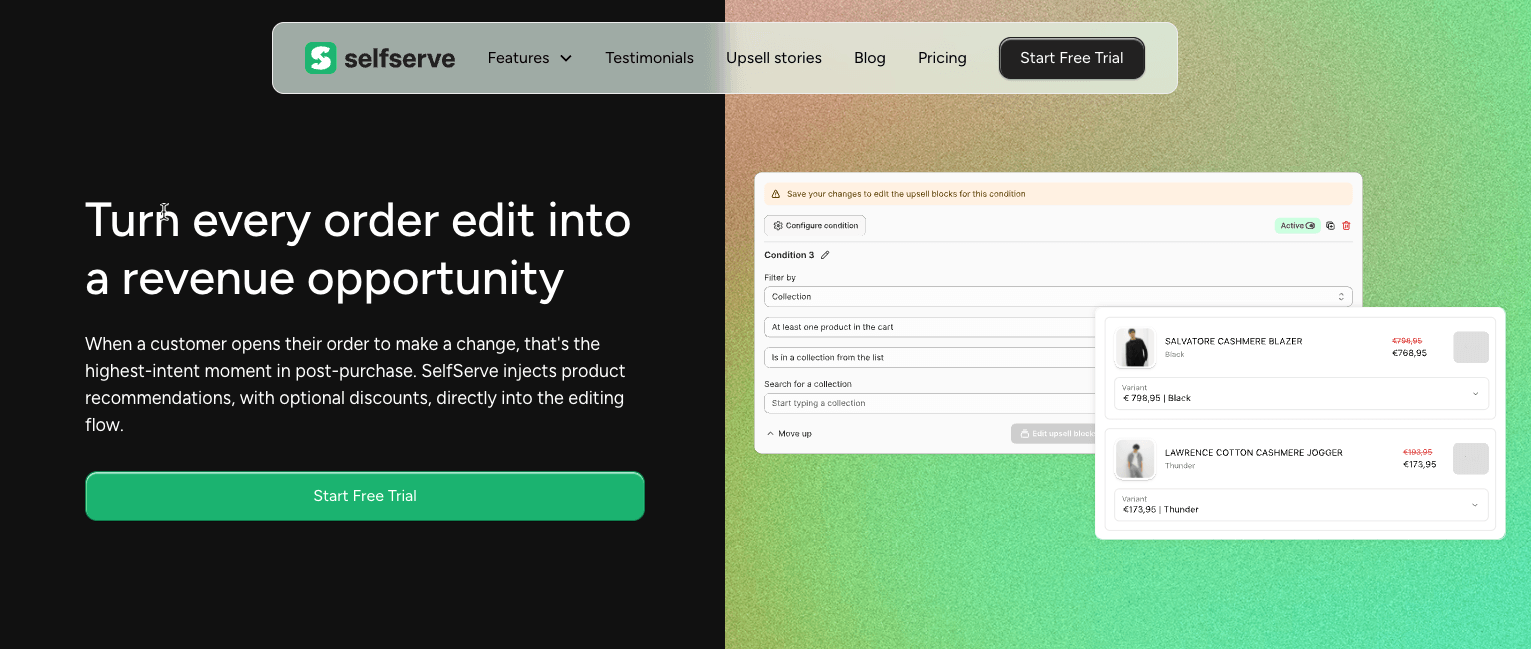Open the Blog nav link
The width and height of the screenshot is (1531, 649).
[870, 58]
